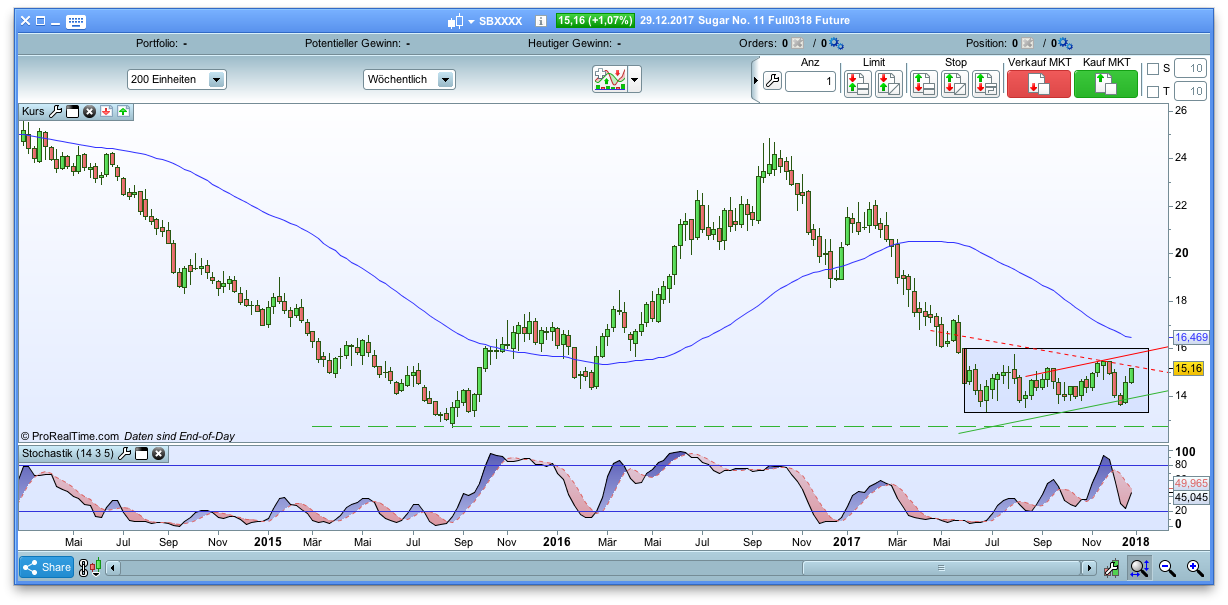Click the Share button at bottom left

[46, 567]
